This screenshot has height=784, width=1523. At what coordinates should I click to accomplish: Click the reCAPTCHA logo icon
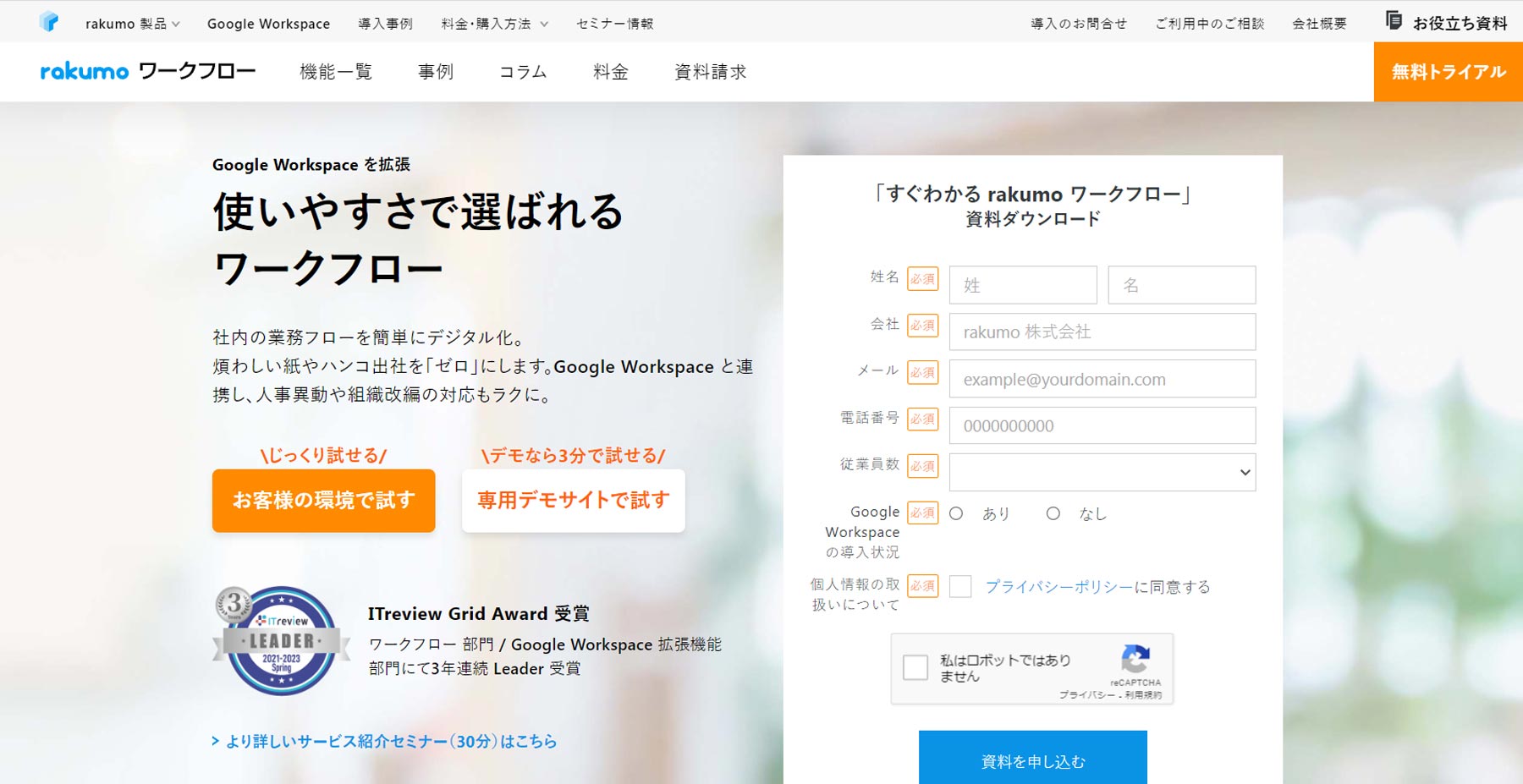tap(1135, 659)
